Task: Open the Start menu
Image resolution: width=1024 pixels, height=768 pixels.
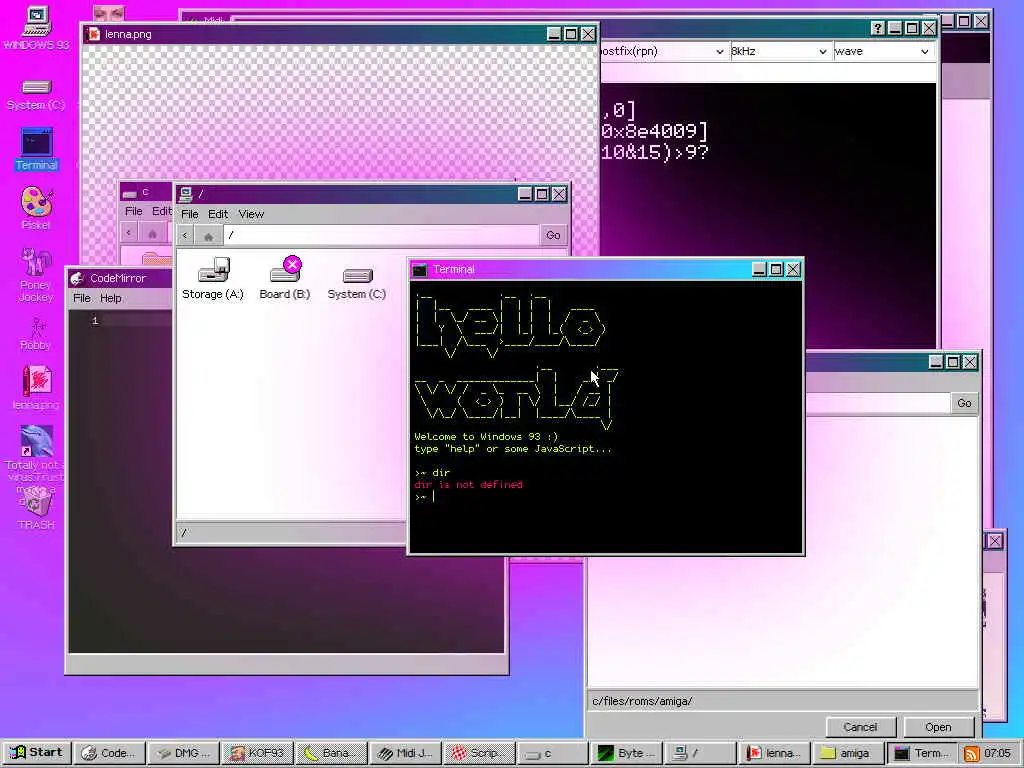Action: tap(37, 753)
